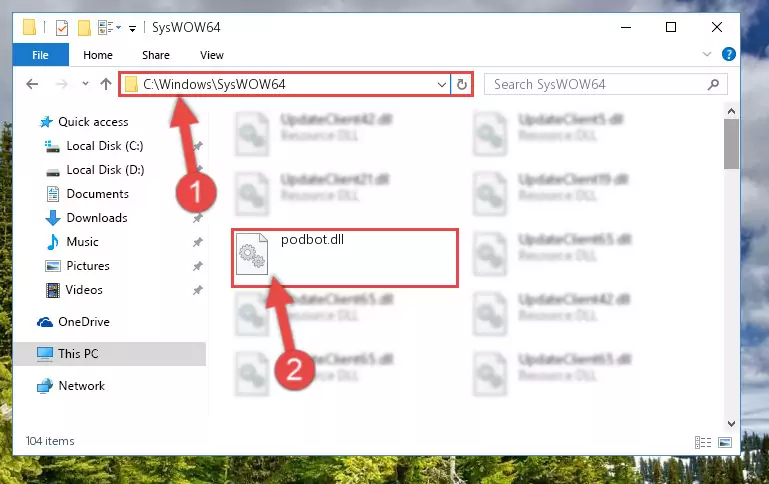Screen dimensions: 769x484
Task: Click the Network icon in sidebar
Action: 45,386
